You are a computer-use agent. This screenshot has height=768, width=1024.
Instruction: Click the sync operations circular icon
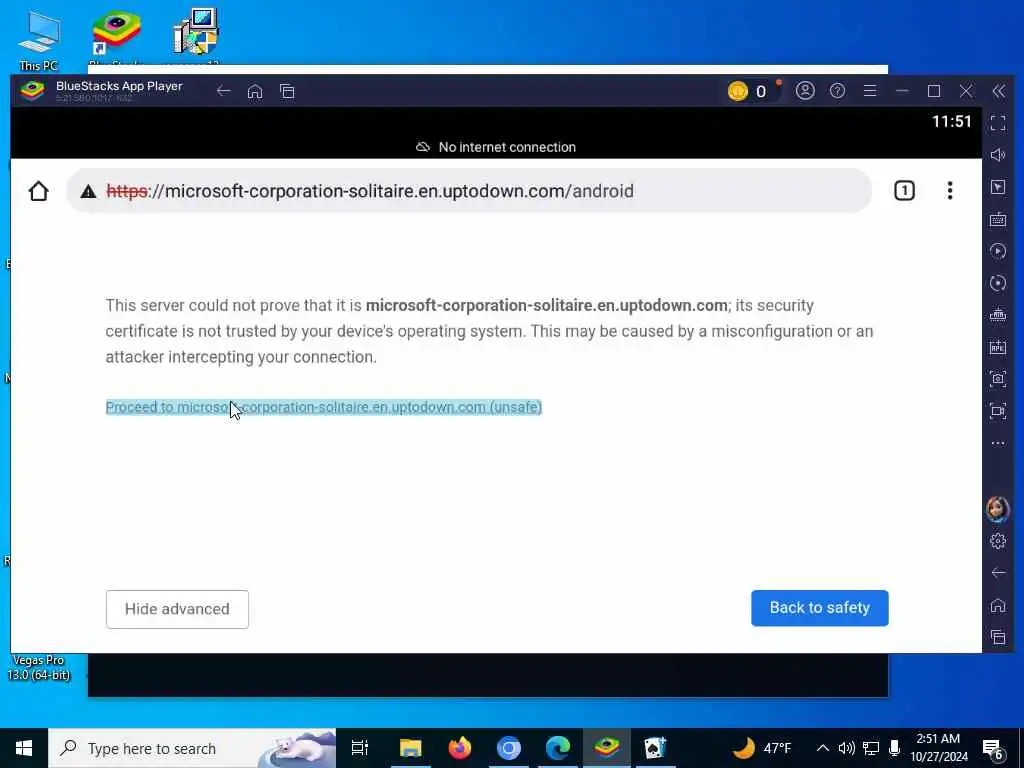pyautogui.click(x=997, y=283)
